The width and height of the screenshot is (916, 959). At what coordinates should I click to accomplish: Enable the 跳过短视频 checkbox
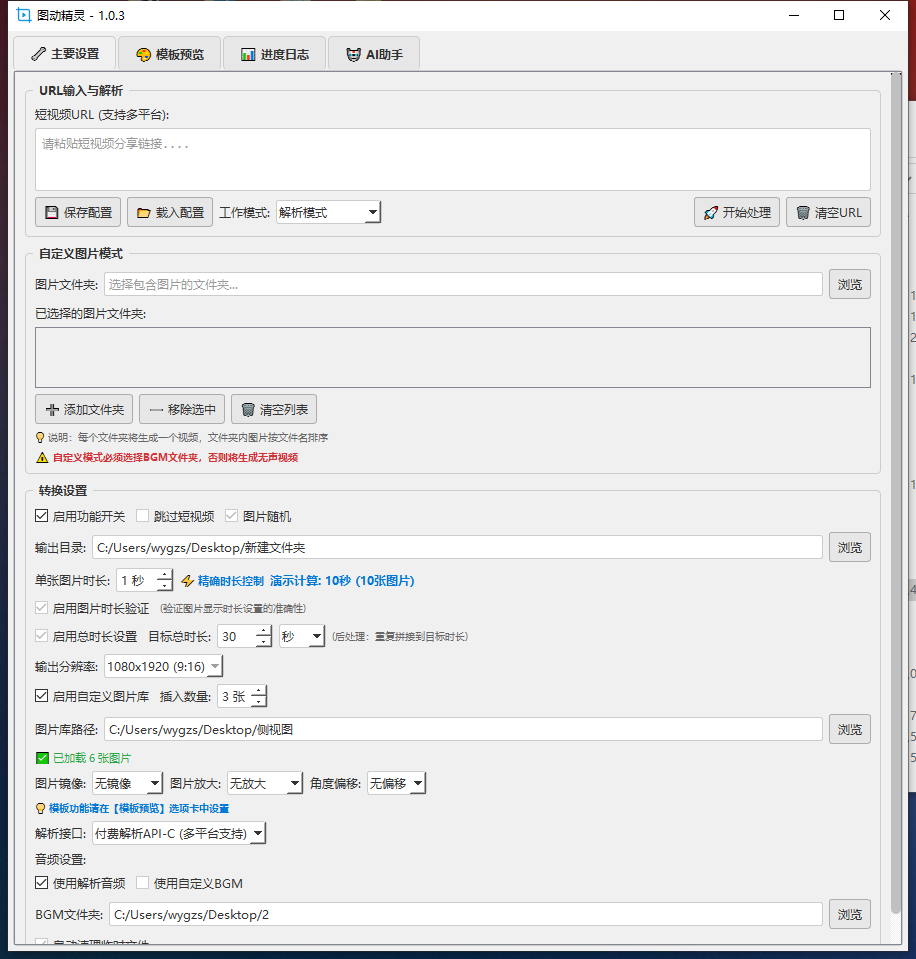143,517
